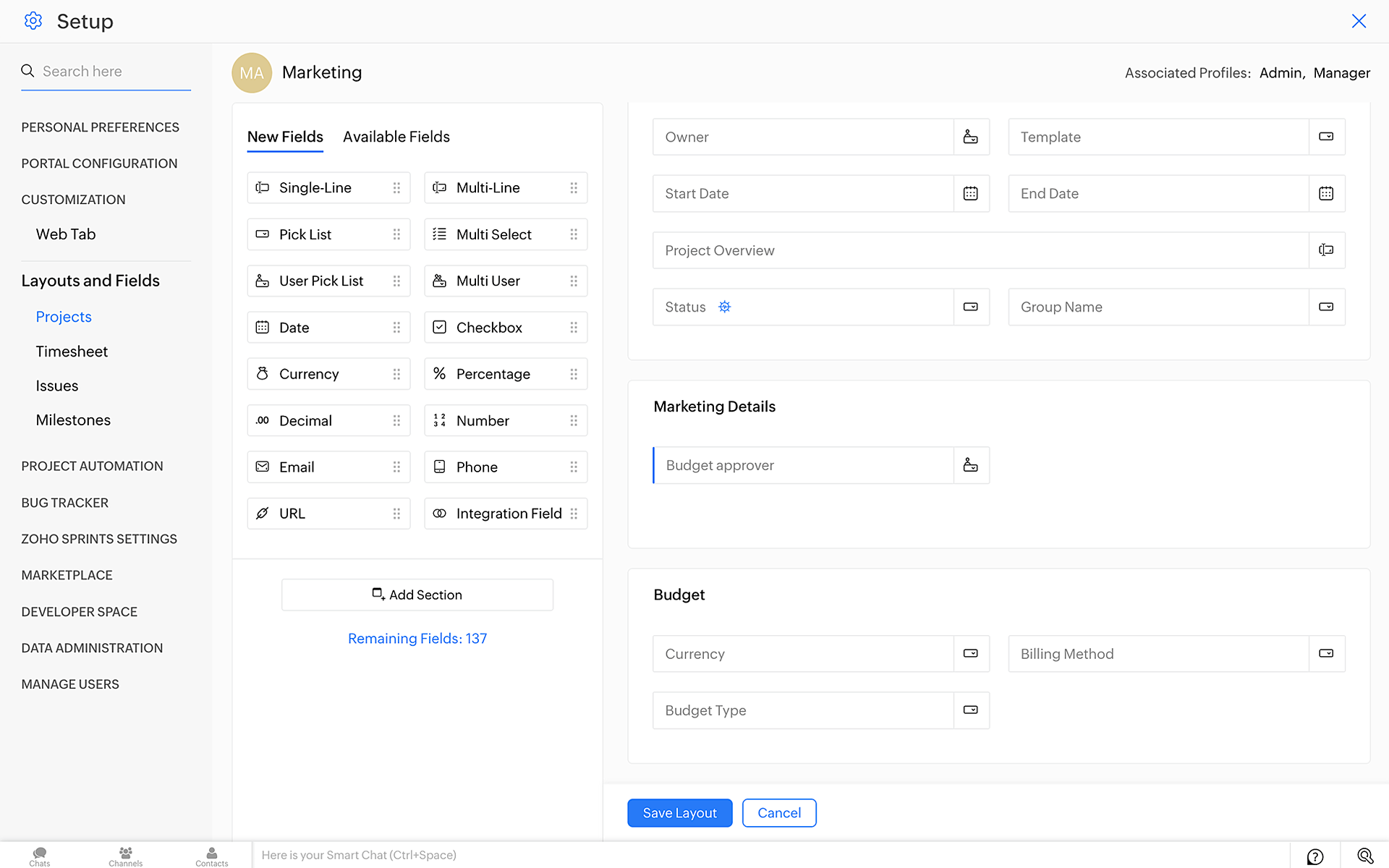Open Chats in the bottom bar
Viewport: 1389px width, 868px height.
[x=40, y=856]
